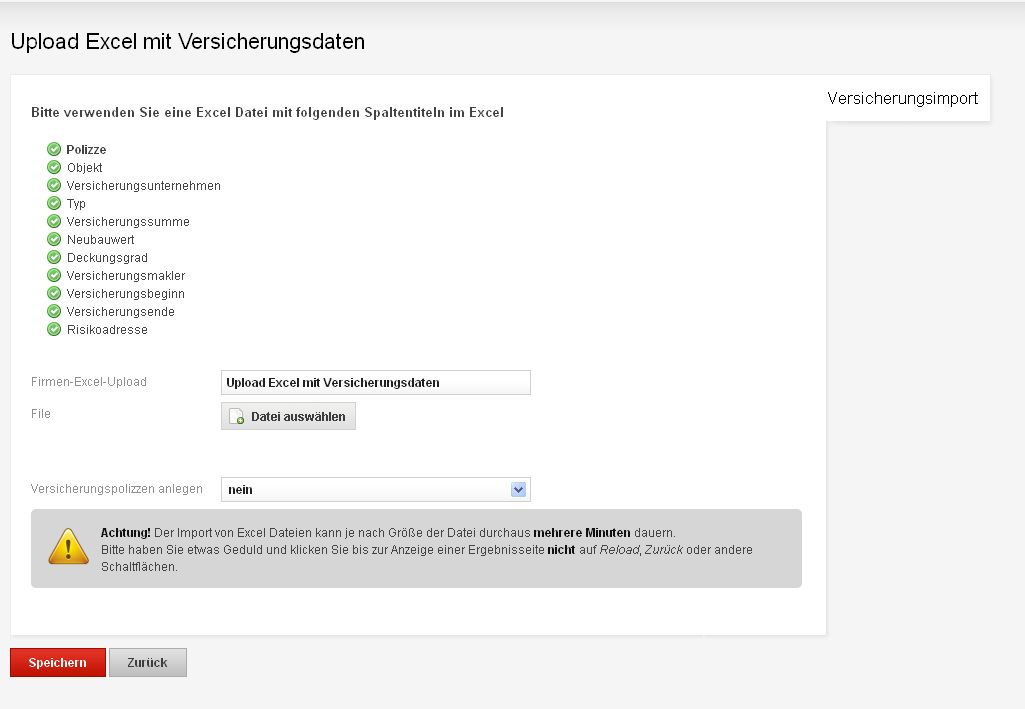Click the green check icon beside Objekt
The width and height of the screenshot is (1025, 709).
(x=54, y=168)
